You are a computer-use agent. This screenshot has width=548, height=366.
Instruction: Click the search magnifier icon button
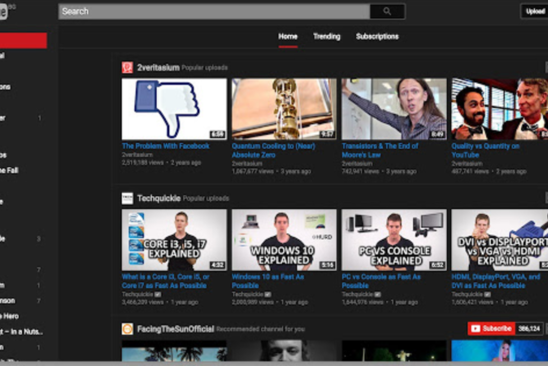point(387,11)
